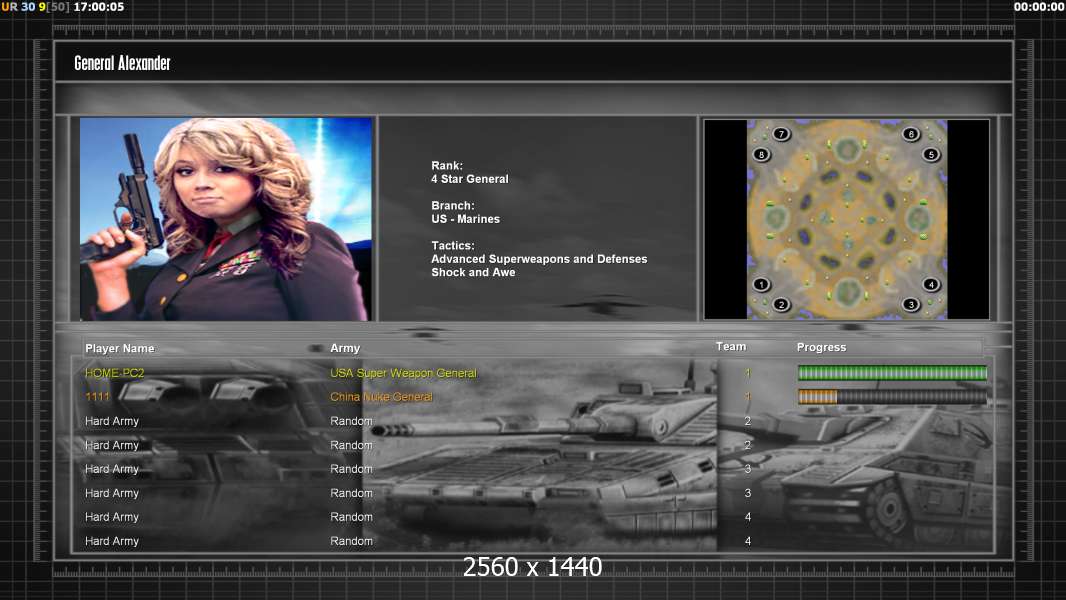This screenshot has width=1066, height=600.
Task: Click the 17:00:05 clock in the status readout
Action: pyautogui.click(x=99, y=7)
